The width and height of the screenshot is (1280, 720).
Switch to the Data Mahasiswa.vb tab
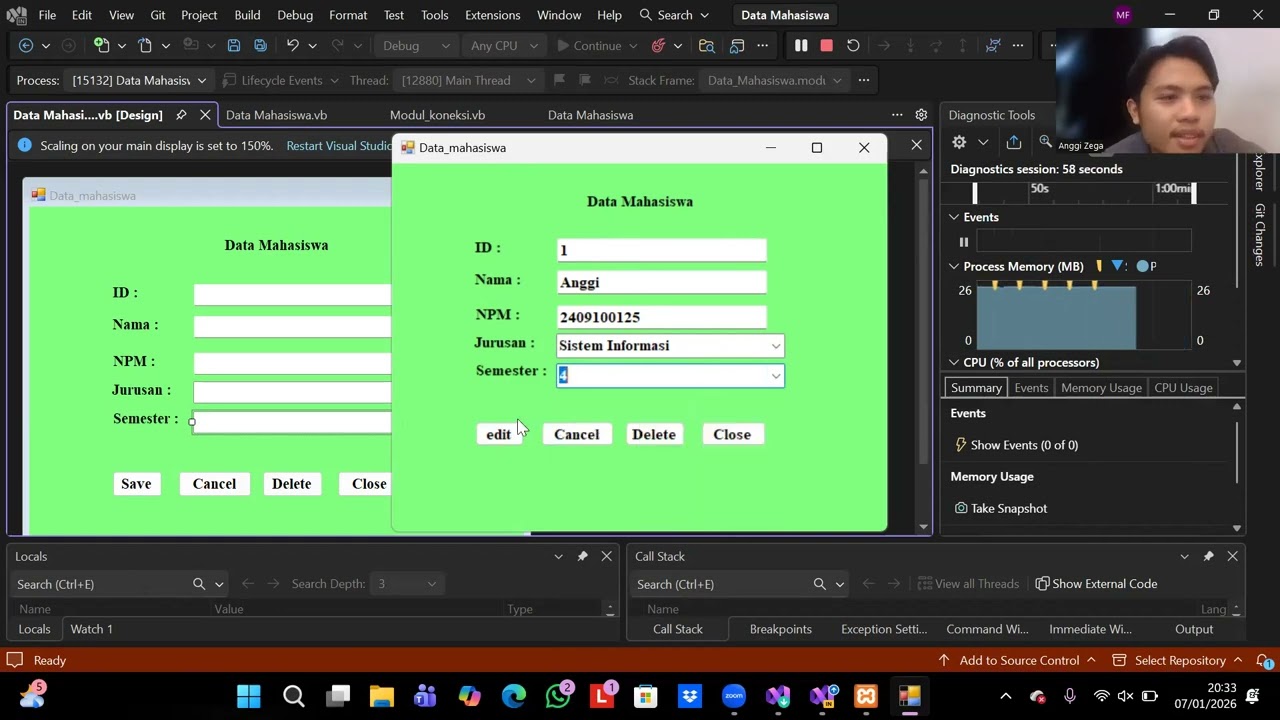tap(276, 115)
